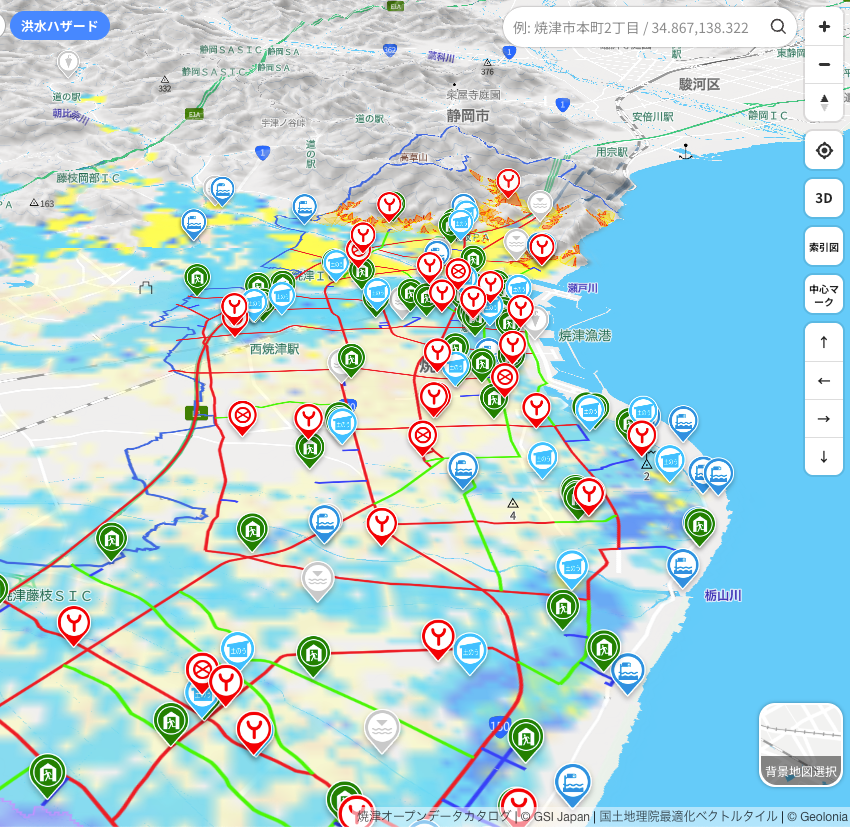Open the 索引図 index map panel
Image resolution: width=850 pixels, height=827 pixels.
tap(823, 246)
